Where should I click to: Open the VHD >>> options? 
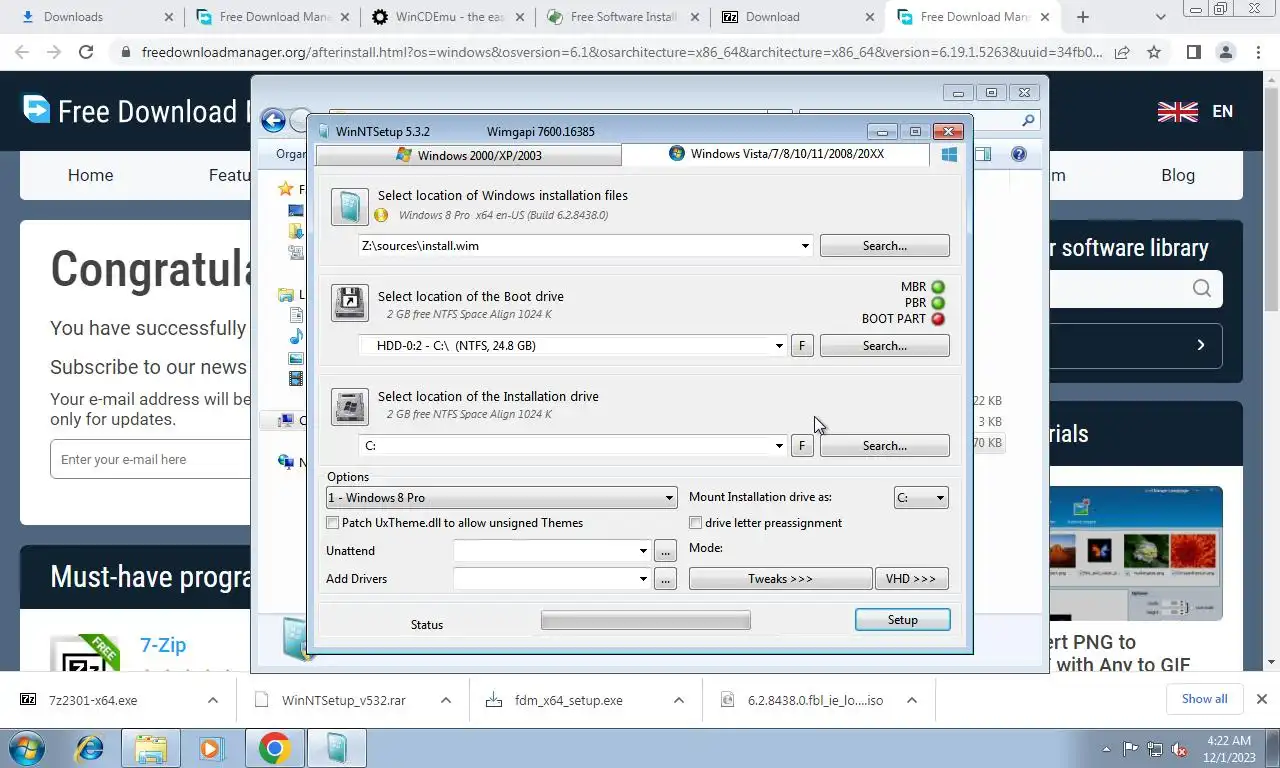pos(911,579)
